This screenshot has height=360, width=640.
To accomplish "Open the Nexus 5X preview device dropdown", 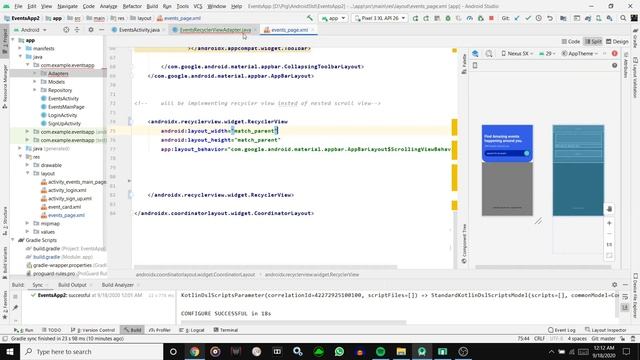I will (517, 53).
